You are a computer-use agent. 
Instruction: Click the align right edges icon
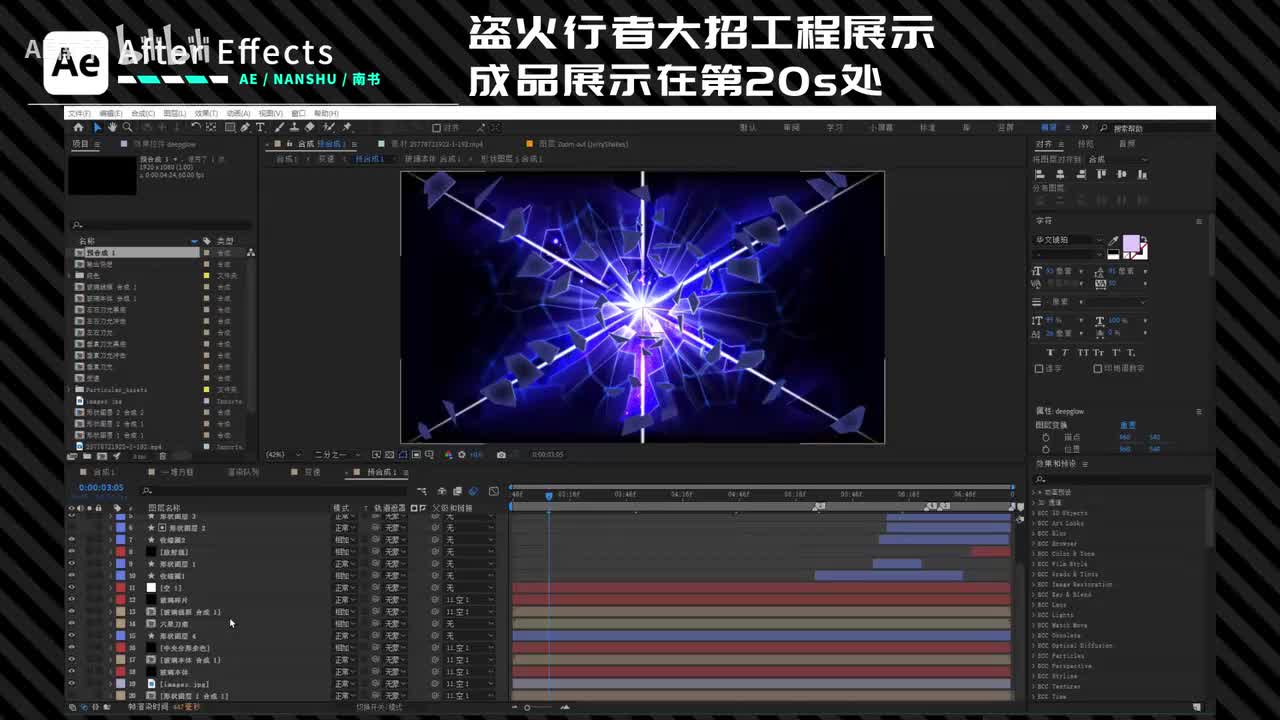coord(1081,174)
